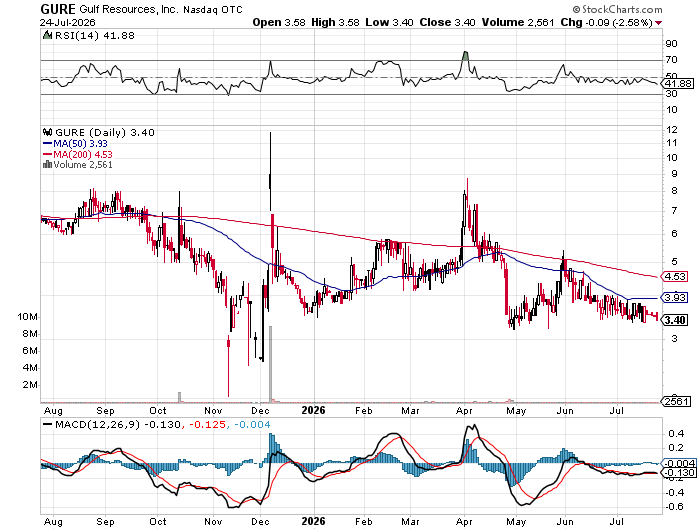Click the 3.40 last price tag
Image resolution: width=700 pixels, height=530 pixels.
[675, 320]
